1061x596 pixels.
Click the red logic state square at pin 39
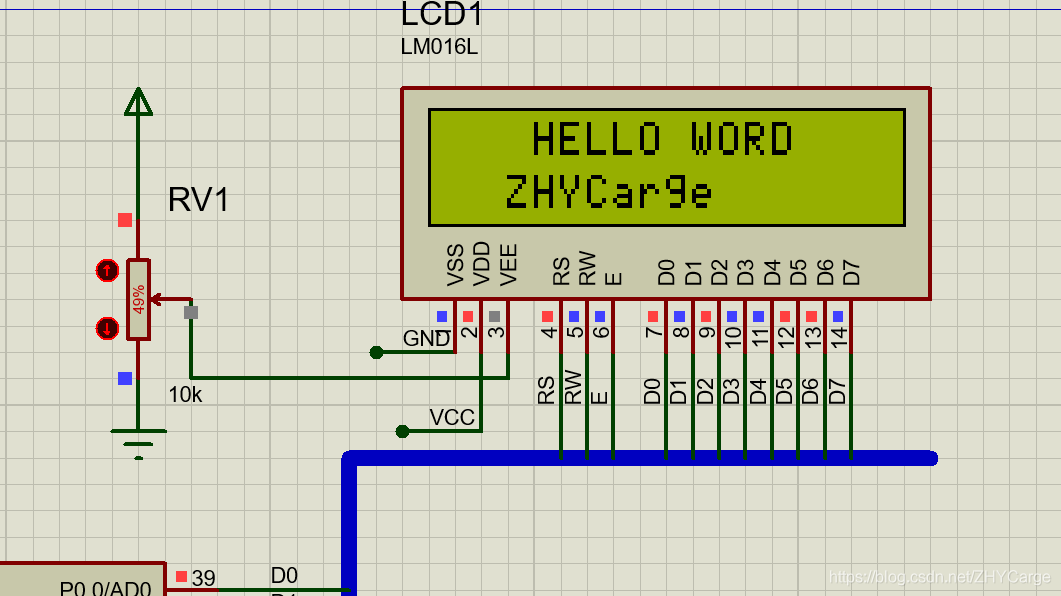coord(181,576)
